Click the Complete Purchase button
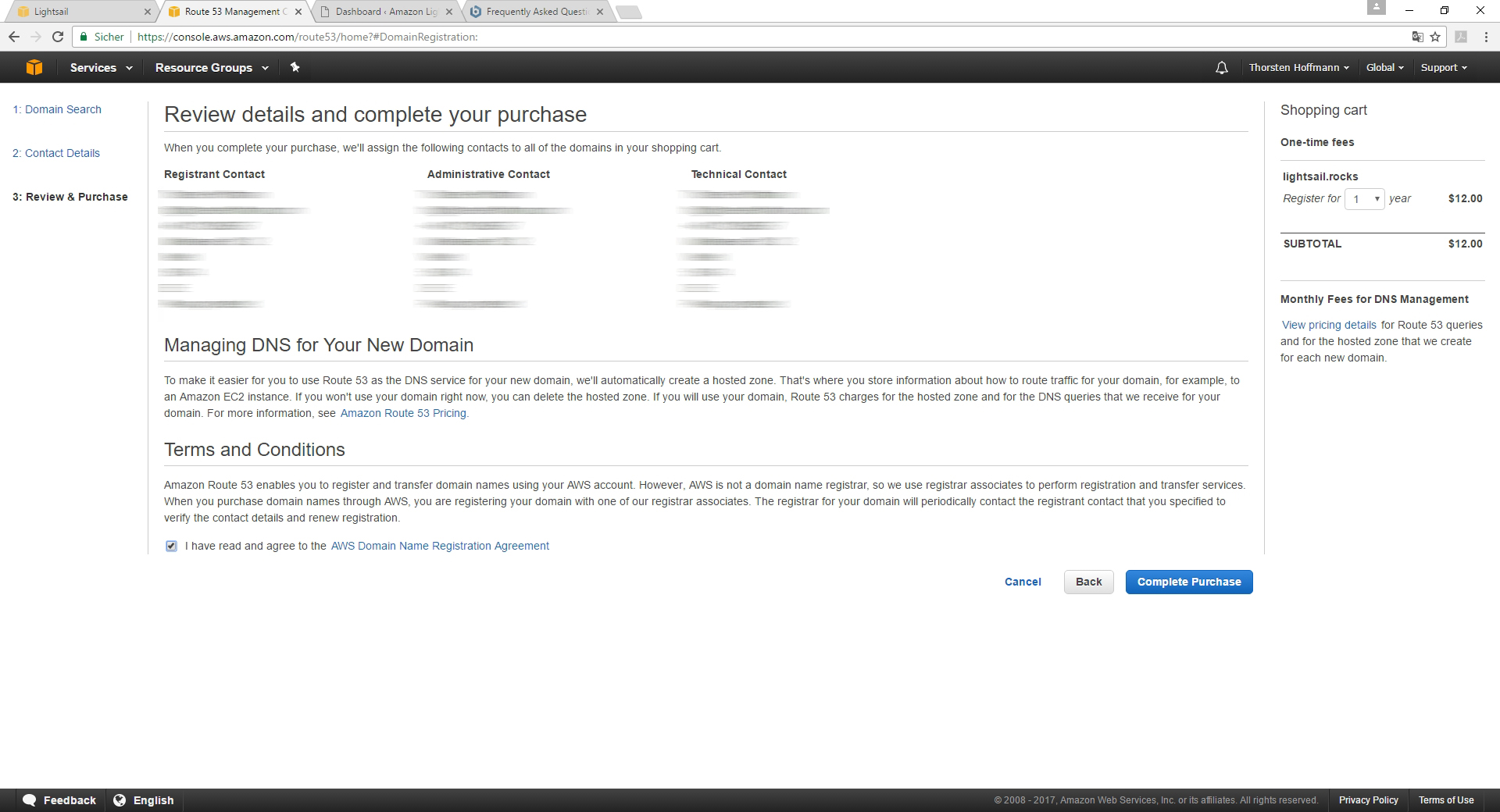This screenshot has width=1500, height=812. 1189,582
